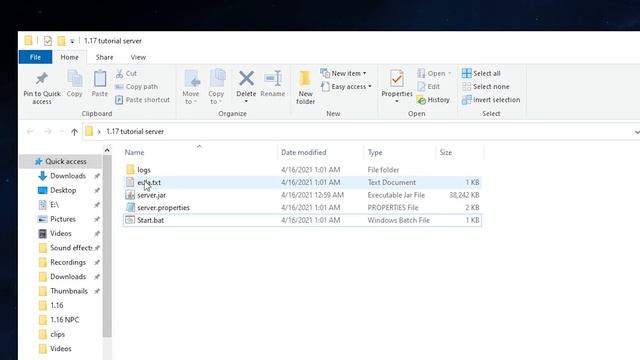This screenshot has height=360, width=640.
Task: Expand the Properties dropdown arrow
Action: (x=397, y=101)
